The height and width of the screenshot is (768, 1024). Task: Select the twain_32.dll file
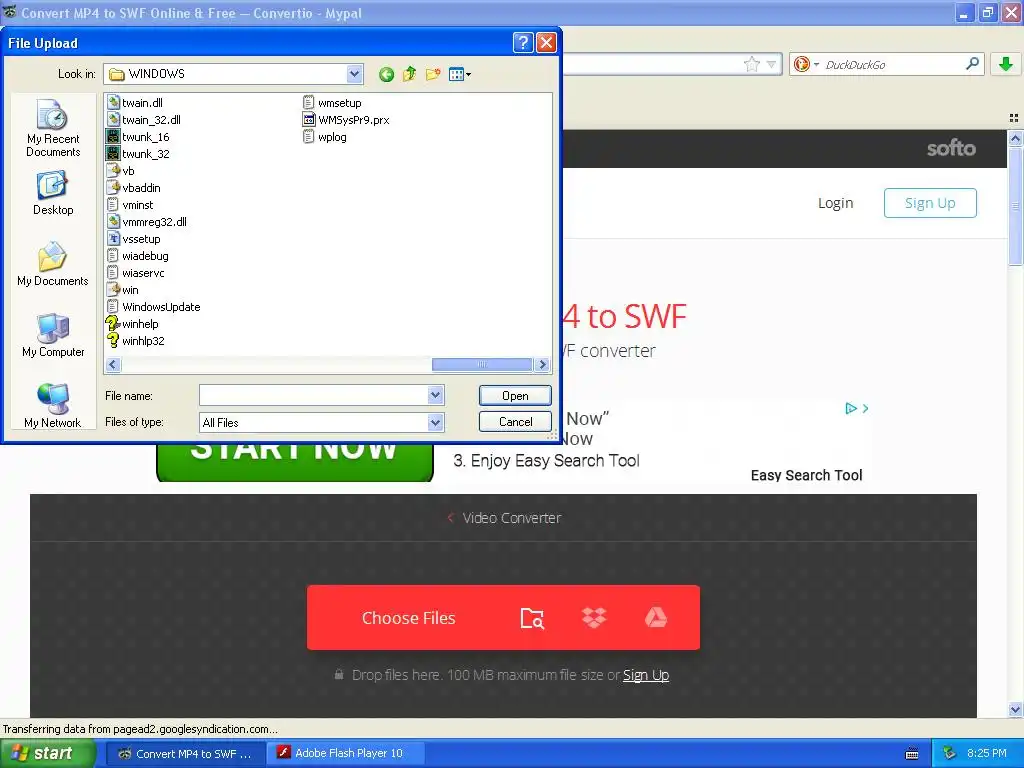click(144, 120)
